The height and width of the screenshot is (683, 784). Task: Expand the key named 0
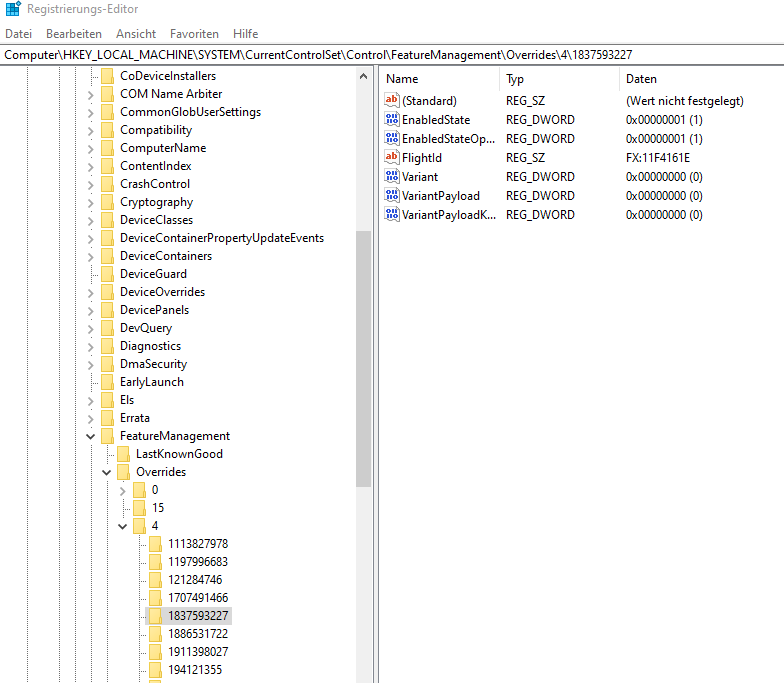(x=122, y=490)
